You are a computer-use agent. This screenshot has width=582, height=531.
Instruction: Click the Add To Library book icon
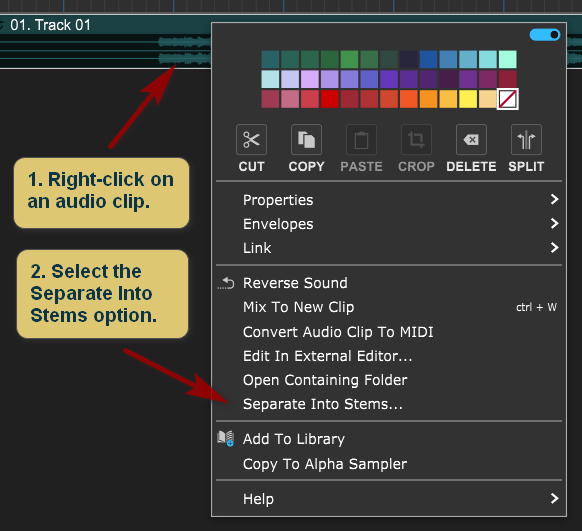(226, 438)
